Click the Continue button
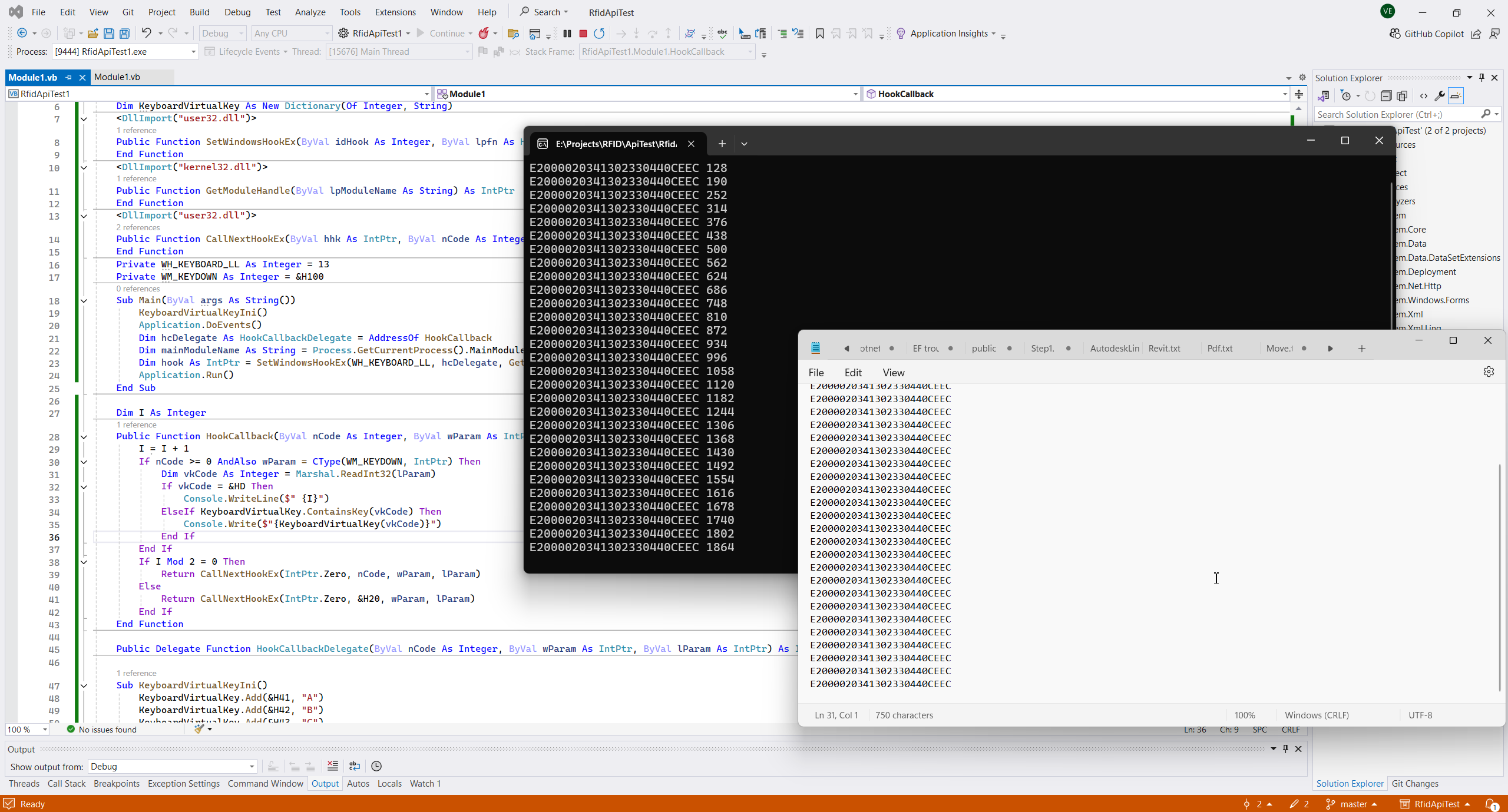 point(441,34)
